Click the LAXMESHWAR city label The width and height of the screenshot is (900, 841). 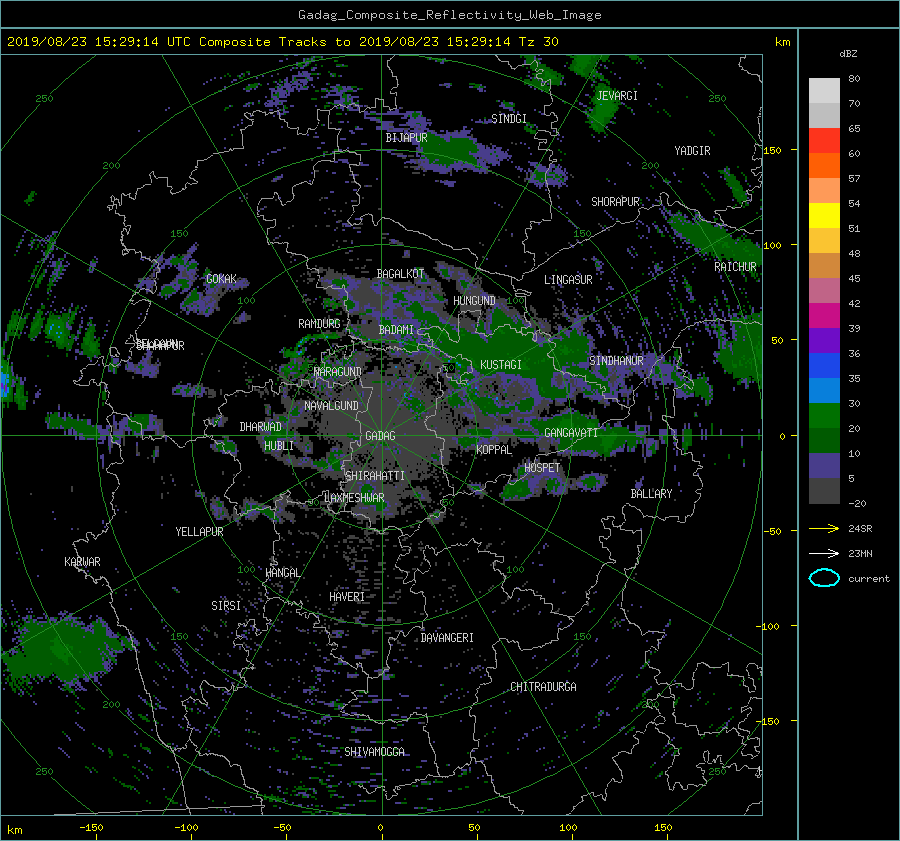354,498
